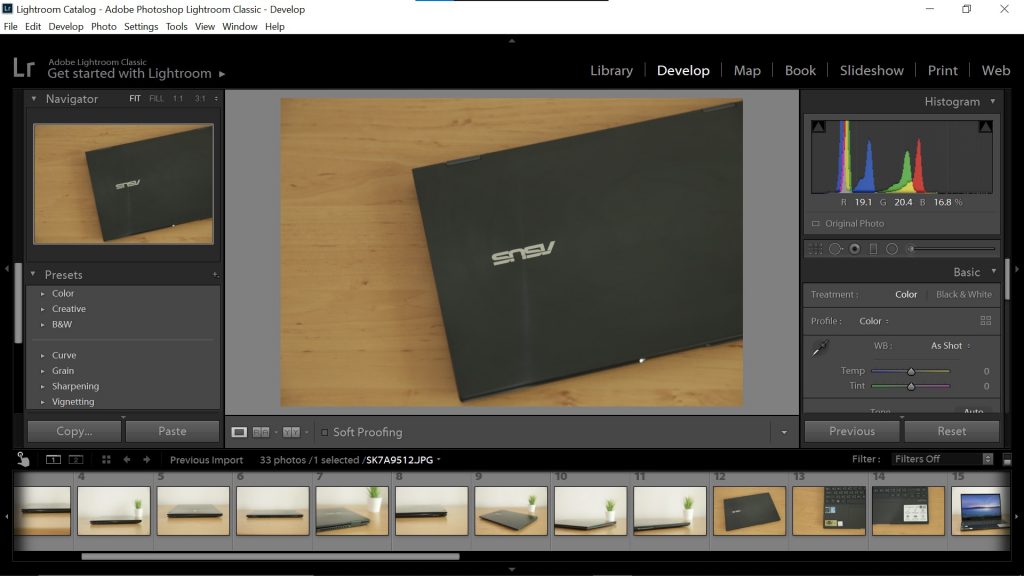The image size is (1024, 576).
Task: Hide the top module picker panel arrow
Action: tap(512, 40)
